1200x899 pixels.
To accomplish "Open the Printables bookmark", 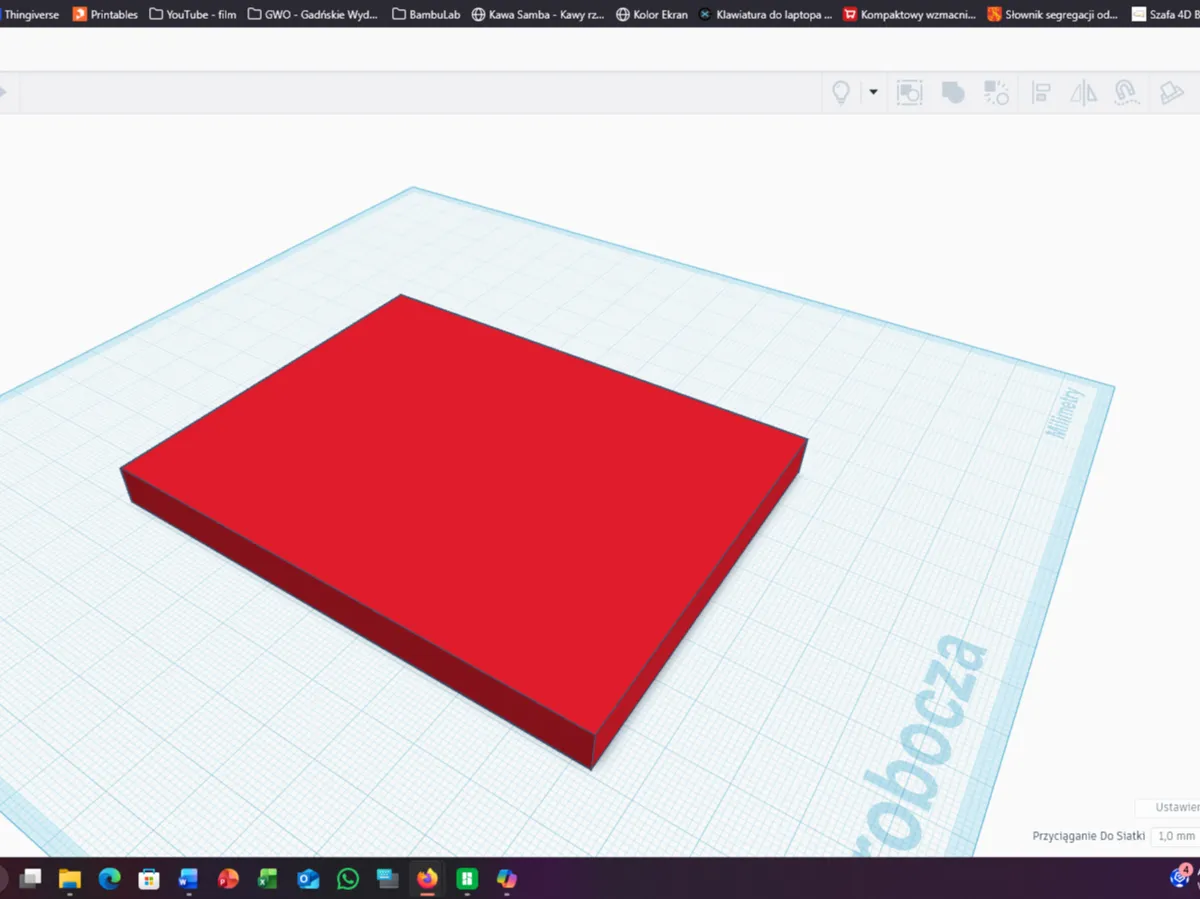I will pos(105,14).
